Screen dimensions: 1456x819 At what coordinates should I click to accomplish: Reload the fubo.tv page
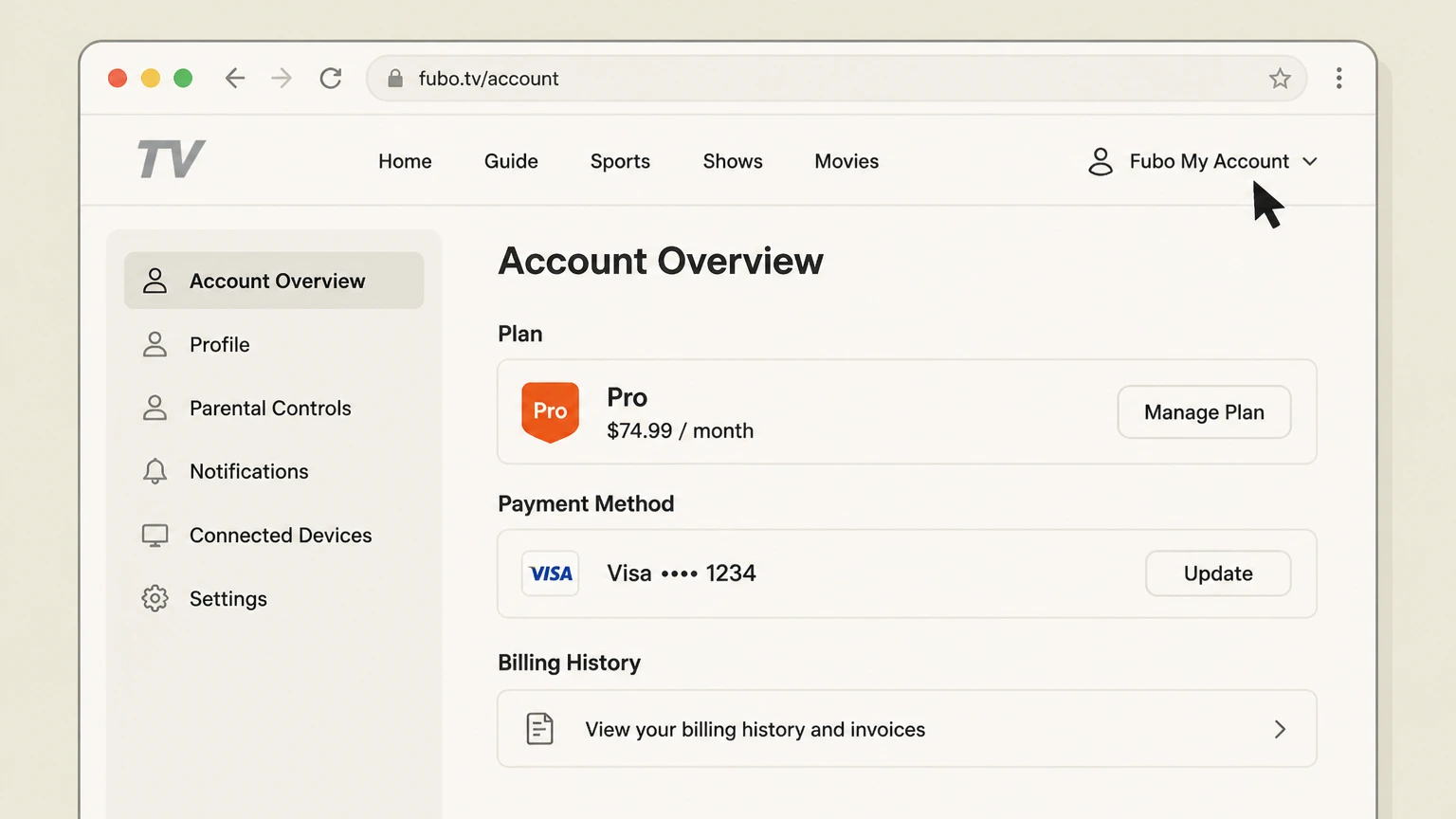331,79
